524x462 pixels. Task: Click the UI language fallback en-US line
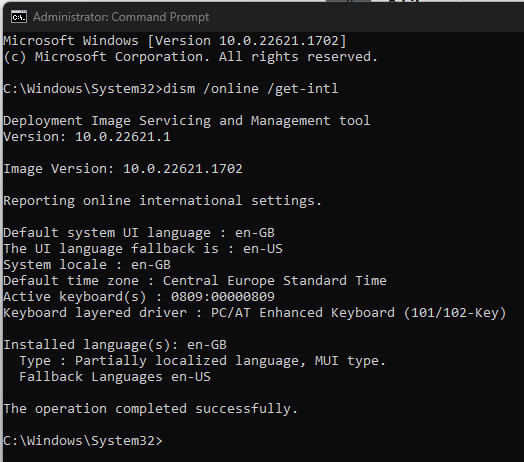coord(143,249)
